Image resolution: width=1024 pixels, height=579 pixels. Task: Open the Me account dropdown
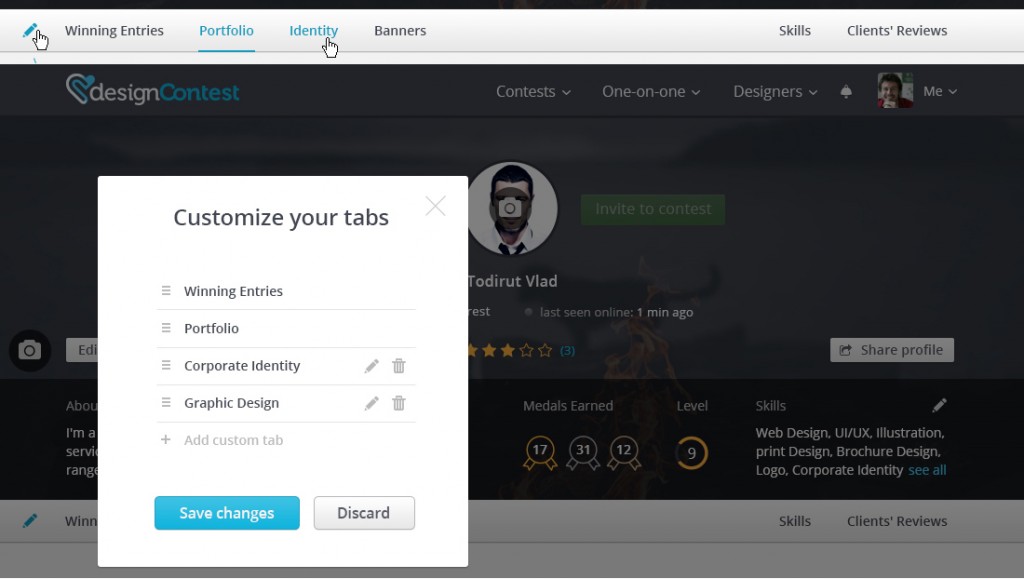(939, 92)
